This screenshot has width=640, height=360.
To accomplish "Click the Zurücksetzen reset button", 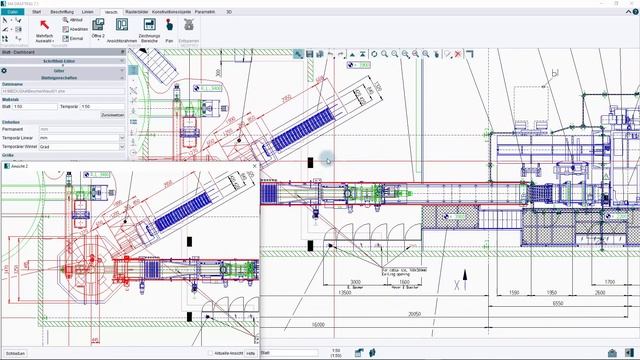I will tap(112, 115).
